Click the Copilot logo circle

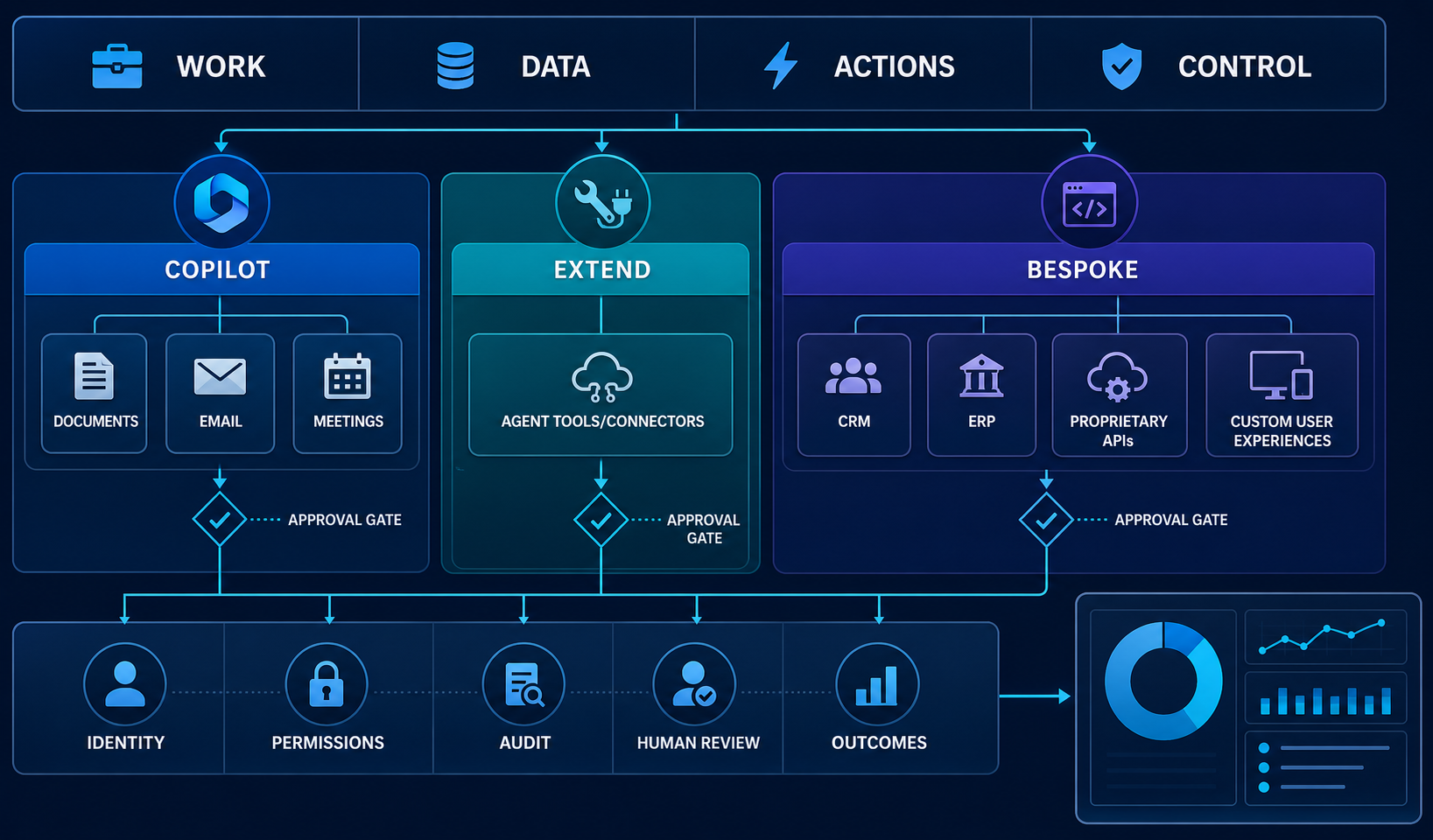[x=221, y=203]
